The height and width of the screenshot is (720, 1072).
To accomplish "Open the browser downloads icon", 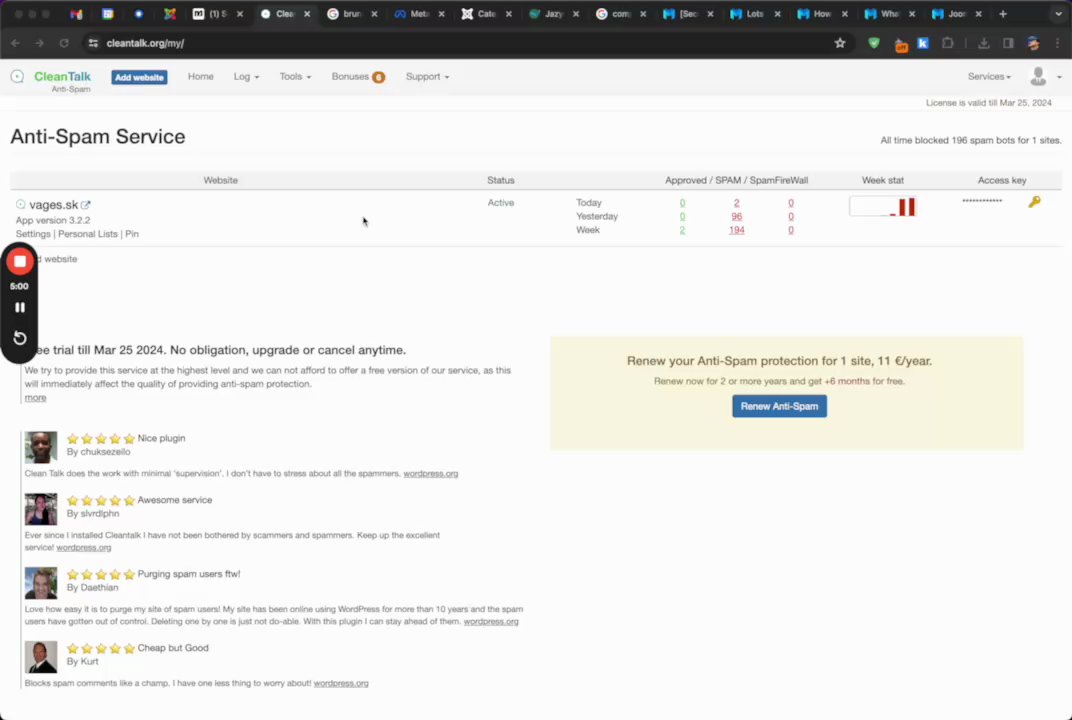I will click(x=984, y=43).
